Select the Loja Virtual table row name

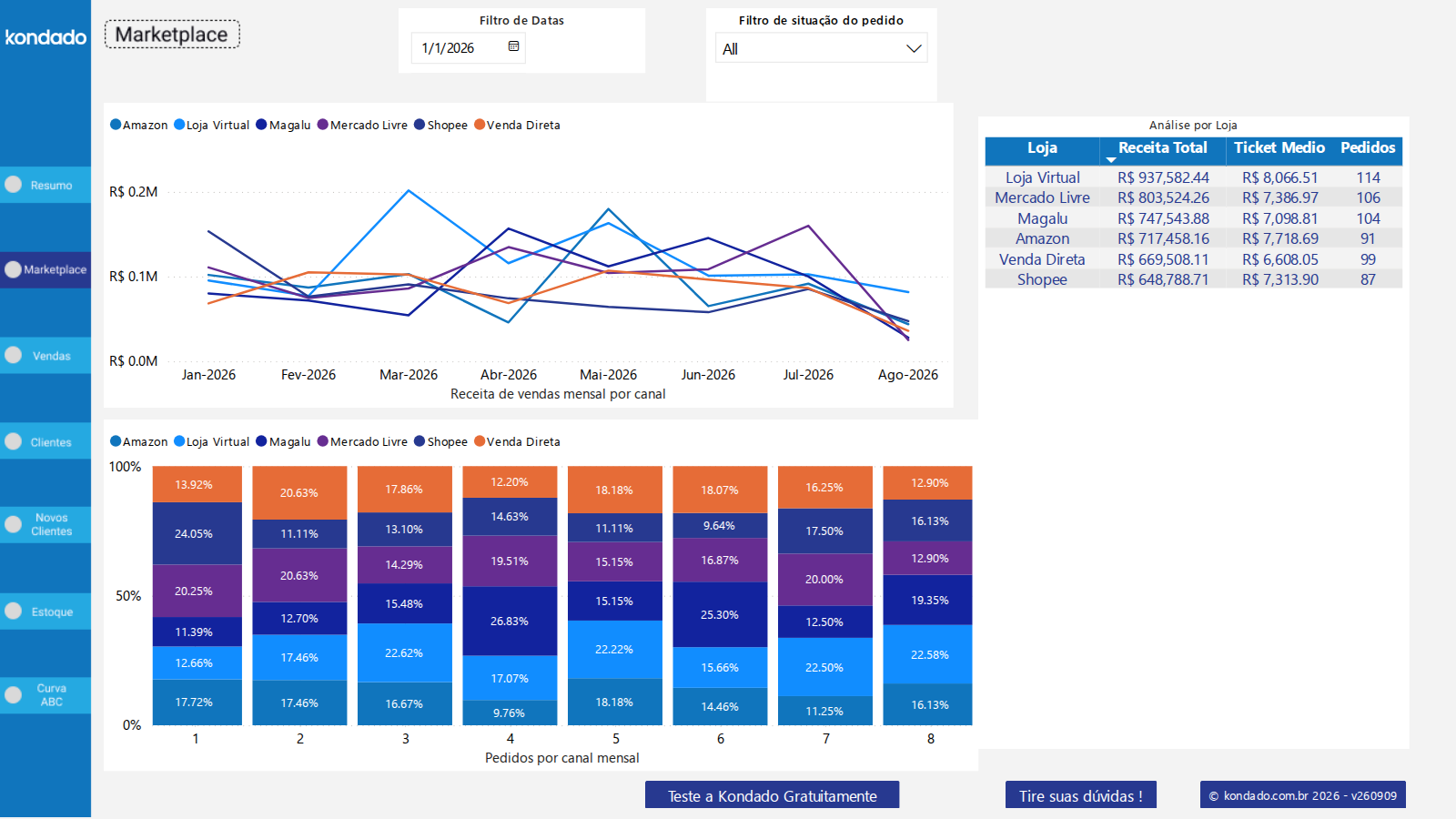pos(1042,177)
